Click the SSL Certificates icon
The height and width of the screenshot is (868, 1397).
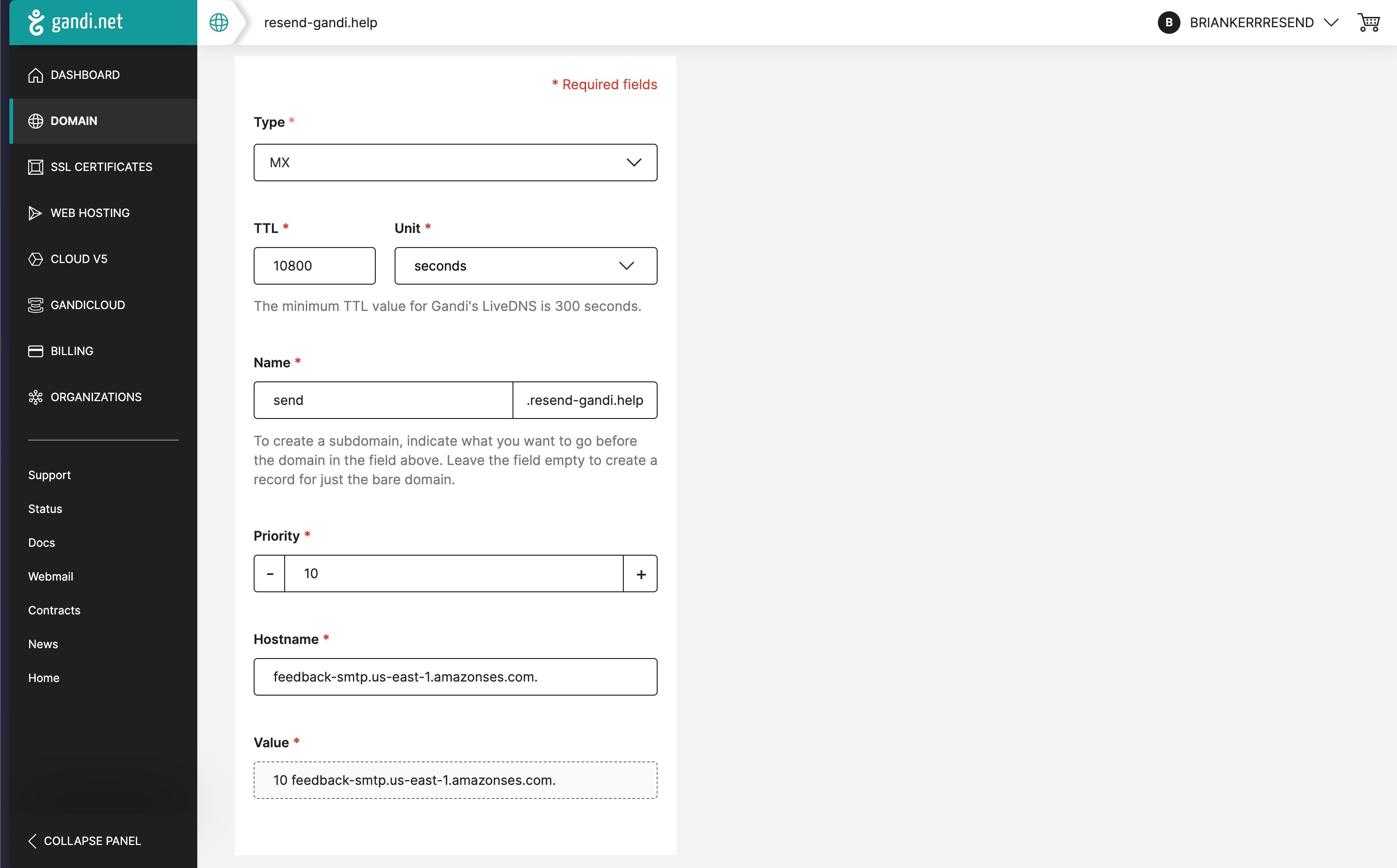coord(36,167)
